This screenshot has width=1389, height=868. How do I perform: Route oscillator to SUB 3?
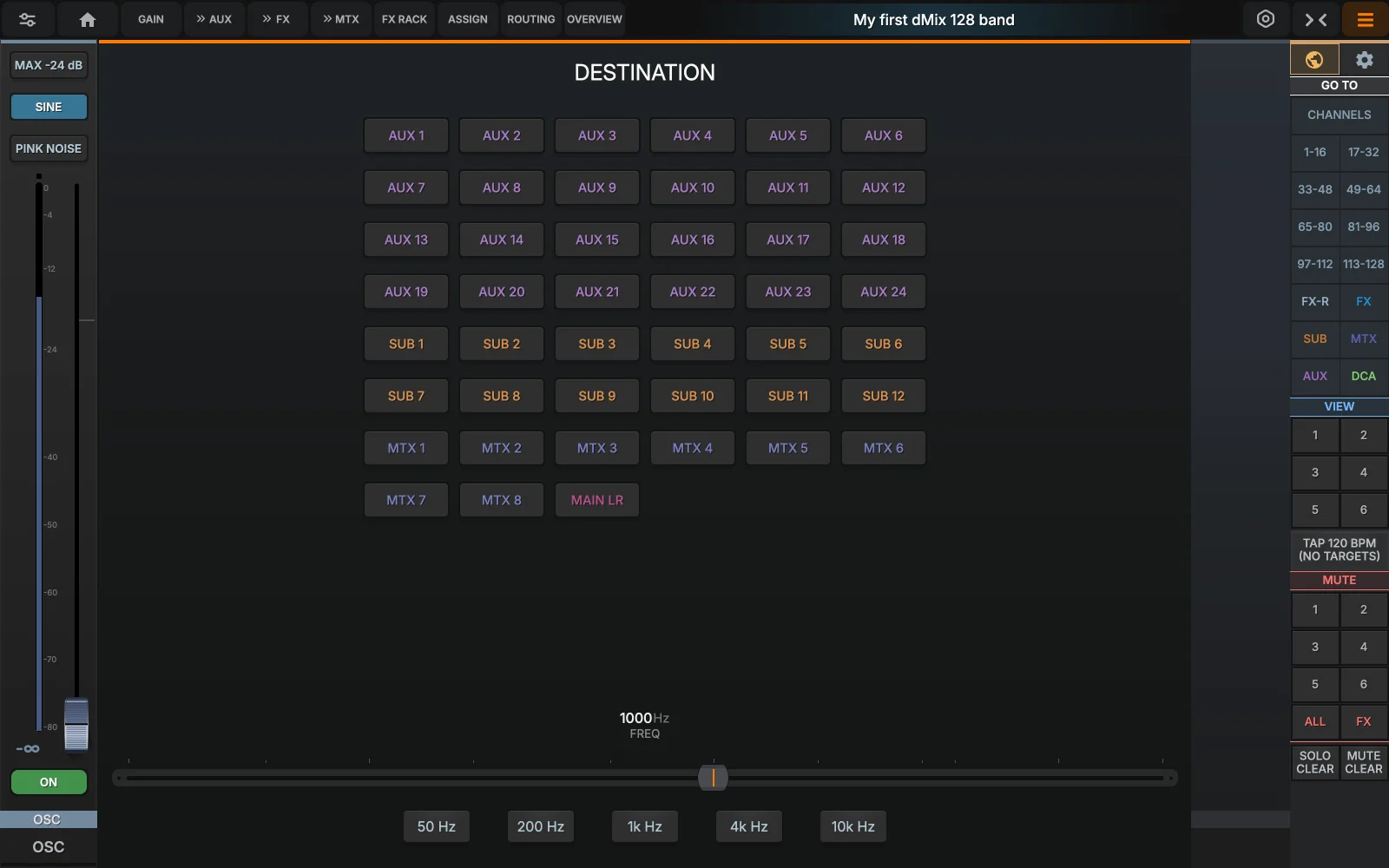click(x=597, y=344)
